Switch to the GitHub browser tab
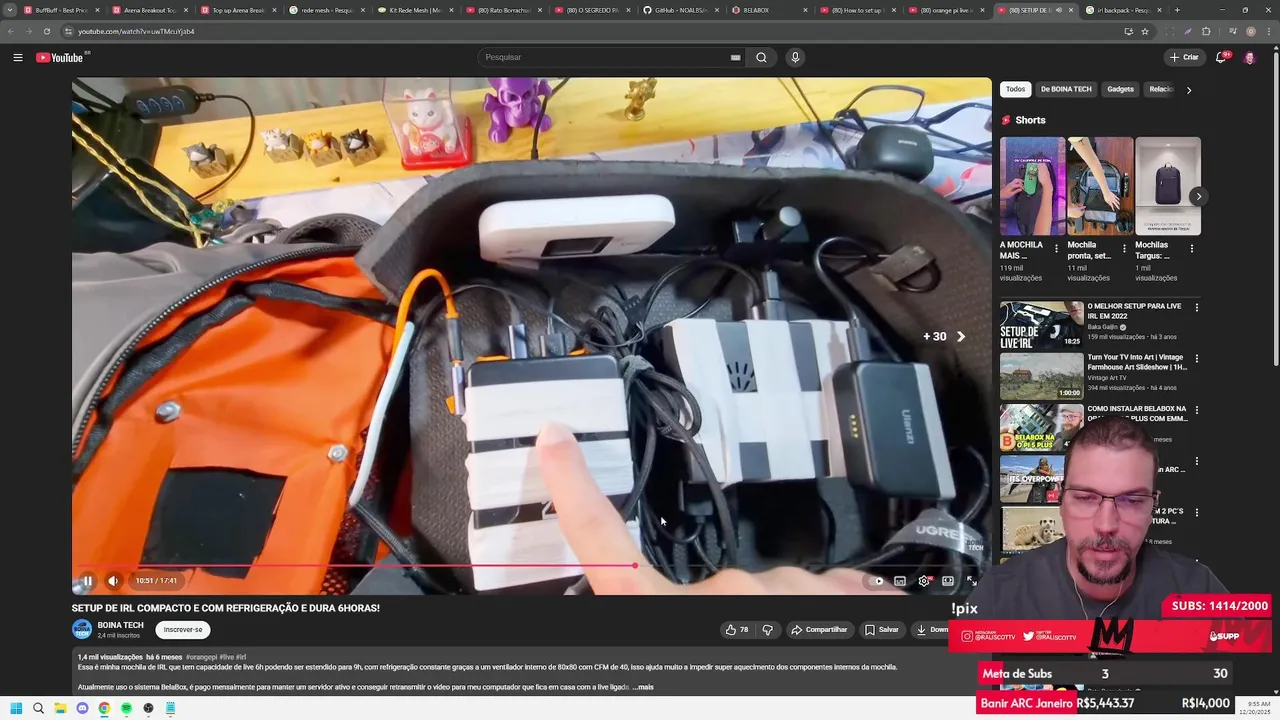The image size is (1280, 720). pos(684,10)
